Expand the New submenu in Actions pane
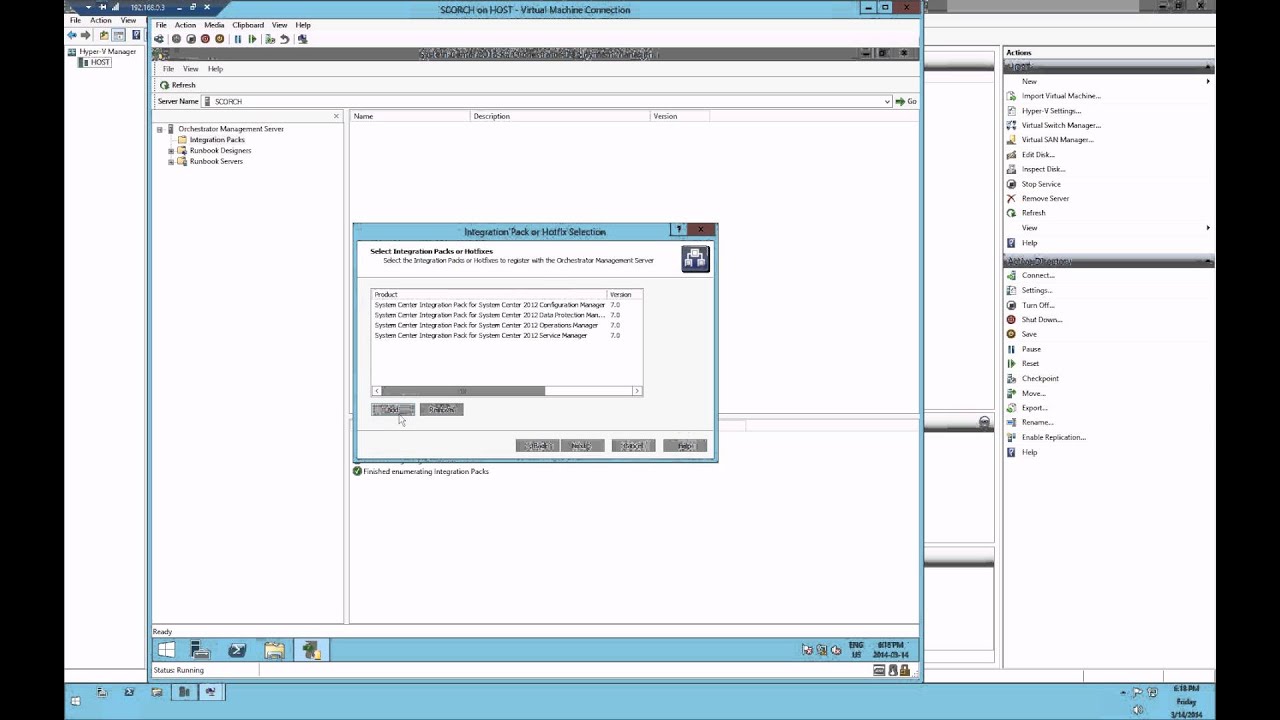 1208,81
